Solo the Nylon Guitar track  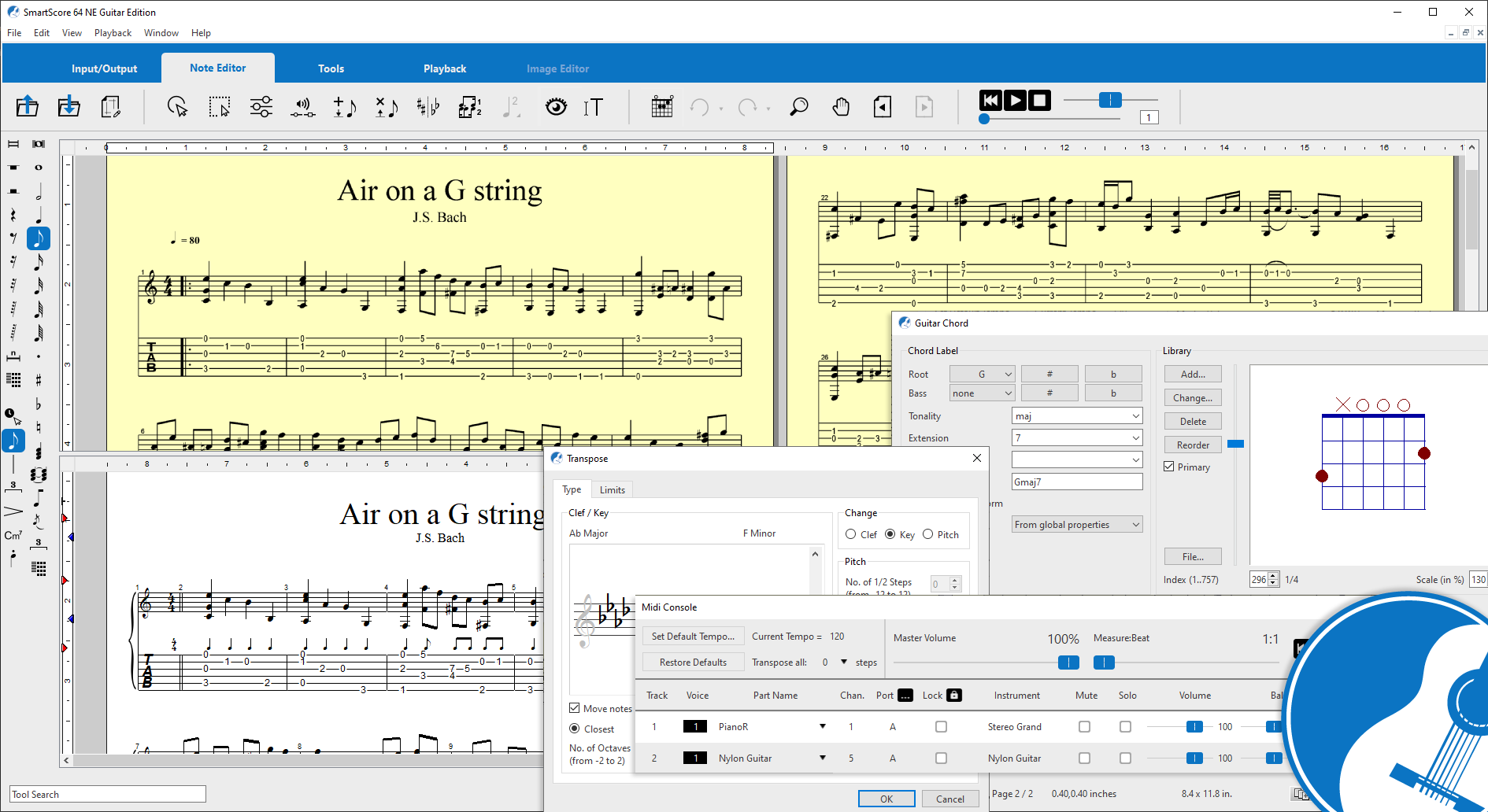coord(1126,758)
